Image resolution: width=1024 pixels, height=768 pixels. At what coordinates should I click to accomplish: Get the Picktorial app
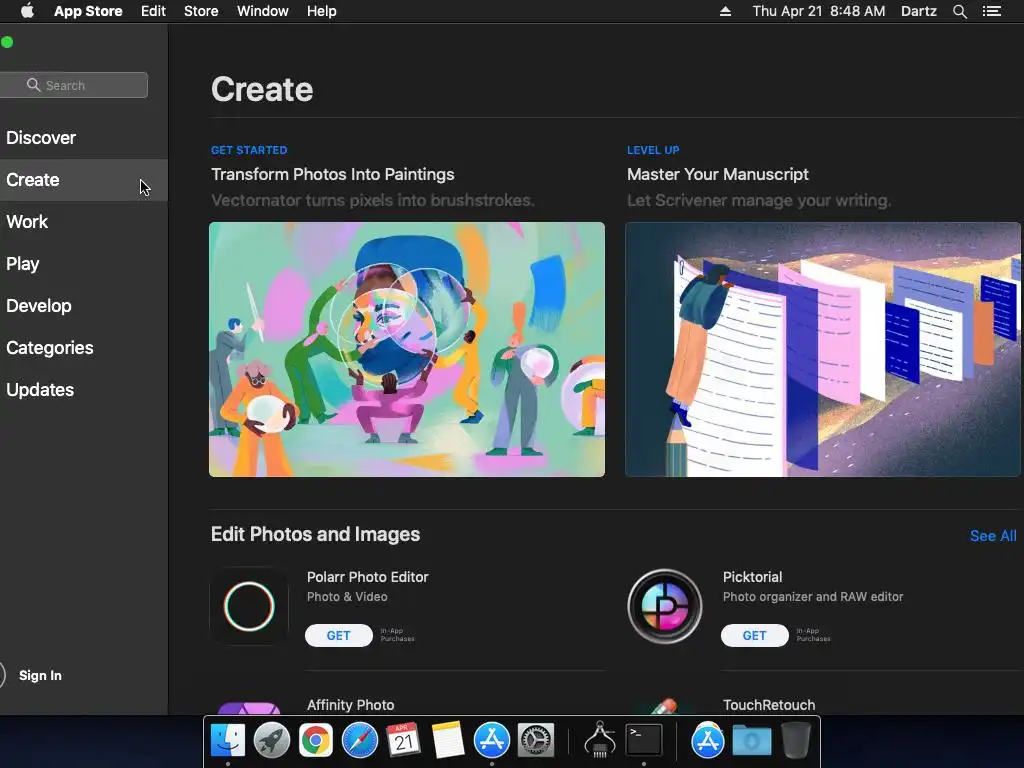(754, 635)
